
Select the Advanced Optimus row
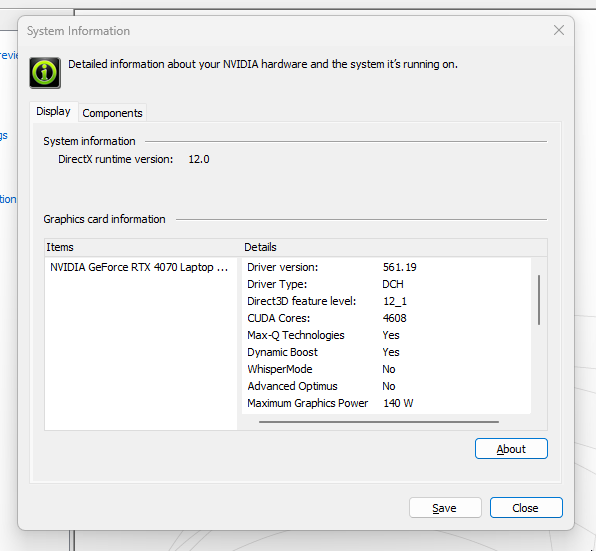point(386,386)
